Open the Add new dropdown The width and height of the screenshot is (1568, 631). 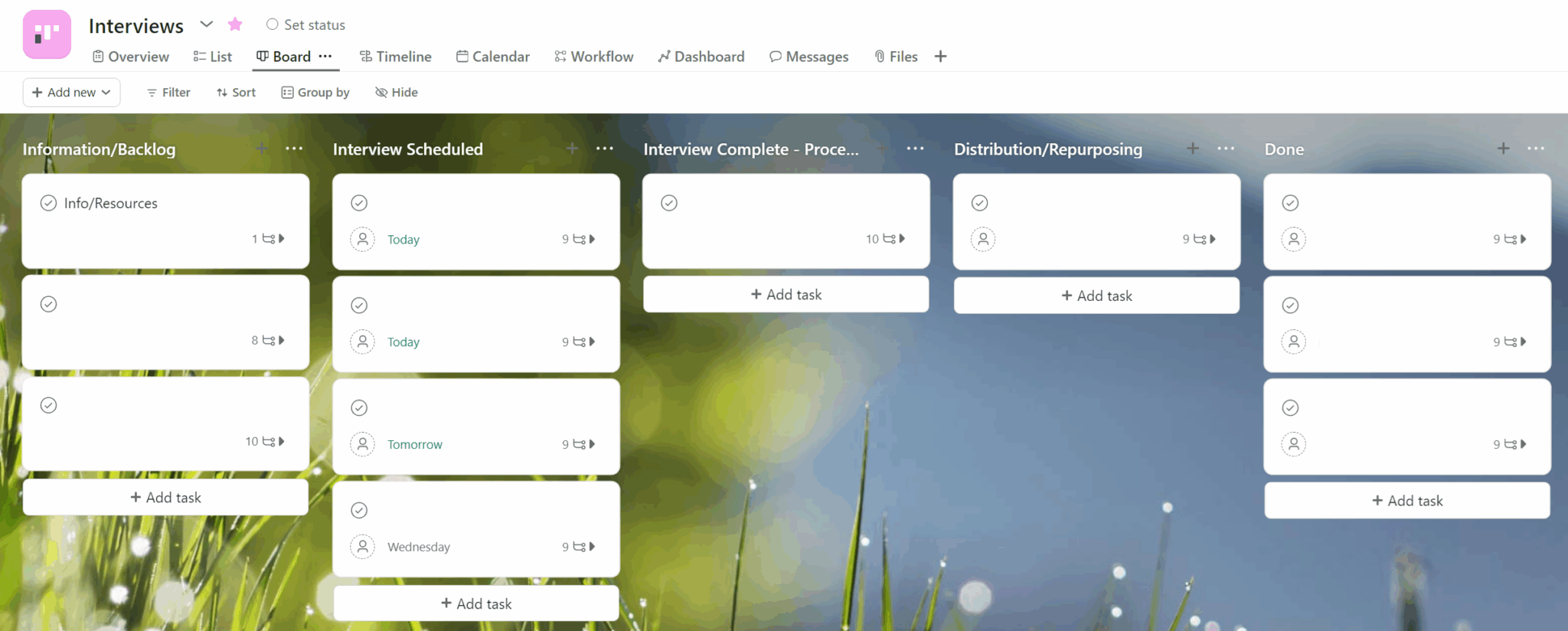(71, 93)
